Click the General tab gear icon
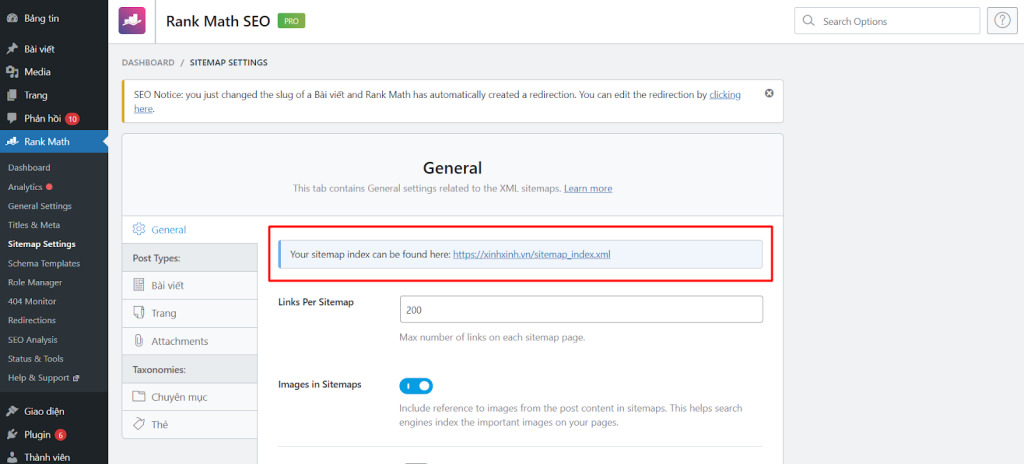The image size is (1024, 464). [138, 229]
